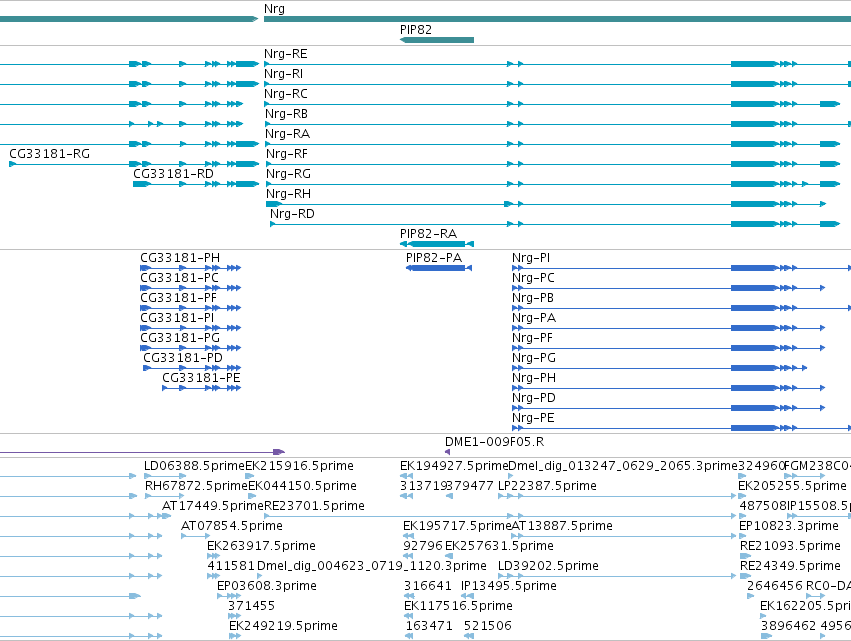Screen dimensions: 851x641
Task: Click the EK195717.5prime EST label
Action: (457, 526)
